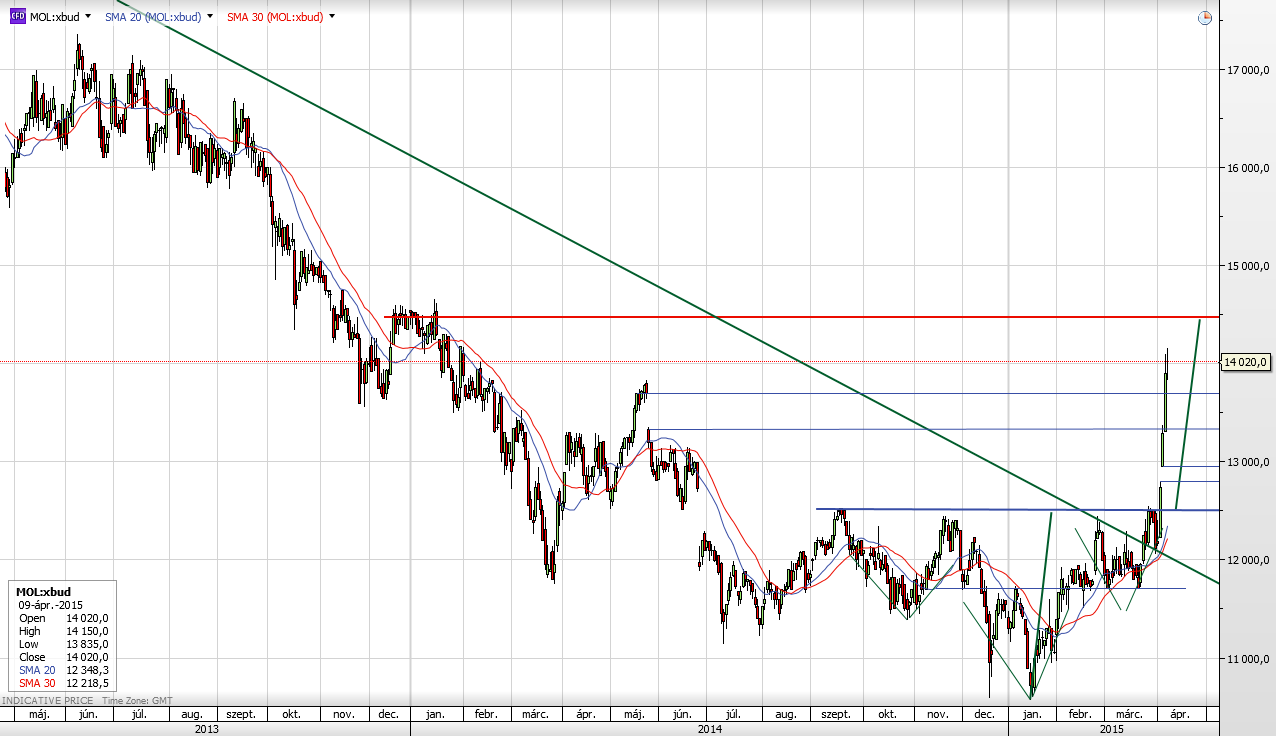Expand the SMA 20 (MOL:xbud) indicator dropdown
This screenshot has width=1276, height=736.
pyautogui.click(x=211, y=17)
